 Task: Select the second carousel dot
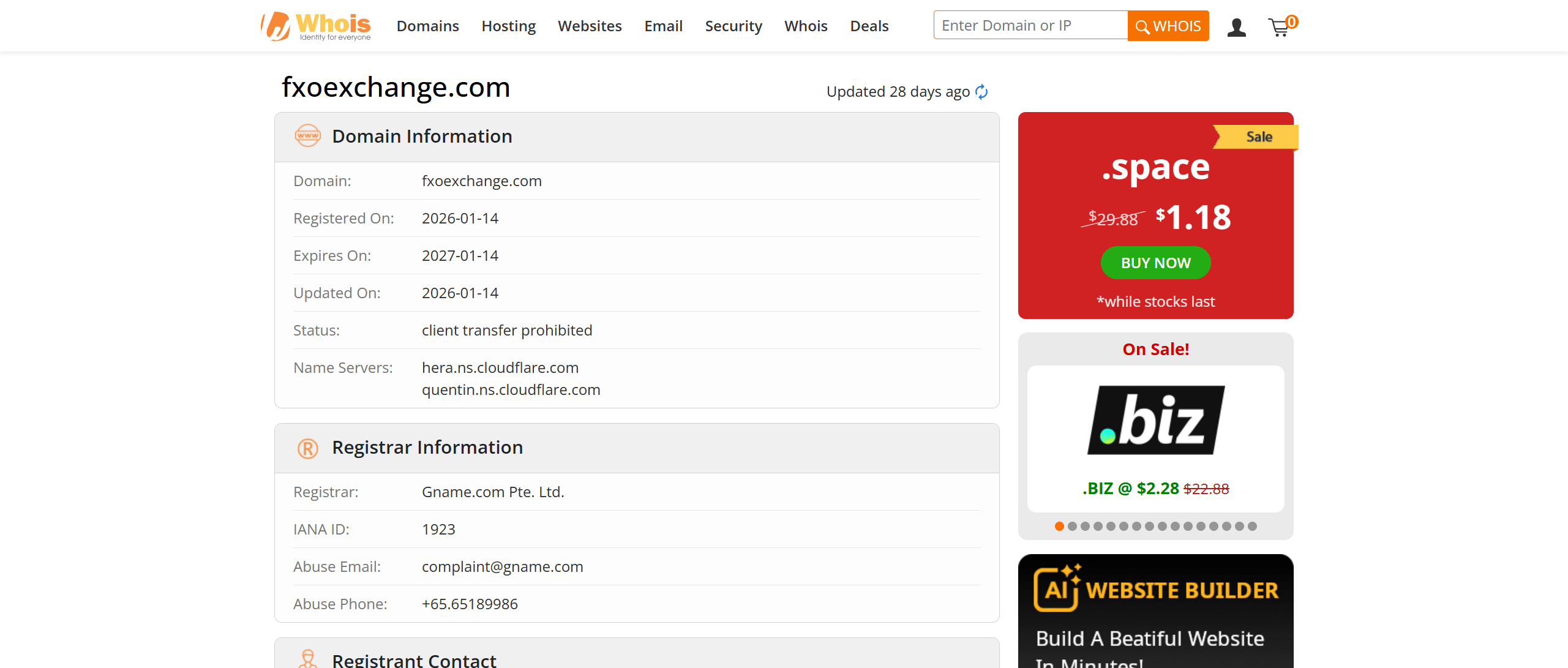pyautogui.click(x=1072, y=526)
